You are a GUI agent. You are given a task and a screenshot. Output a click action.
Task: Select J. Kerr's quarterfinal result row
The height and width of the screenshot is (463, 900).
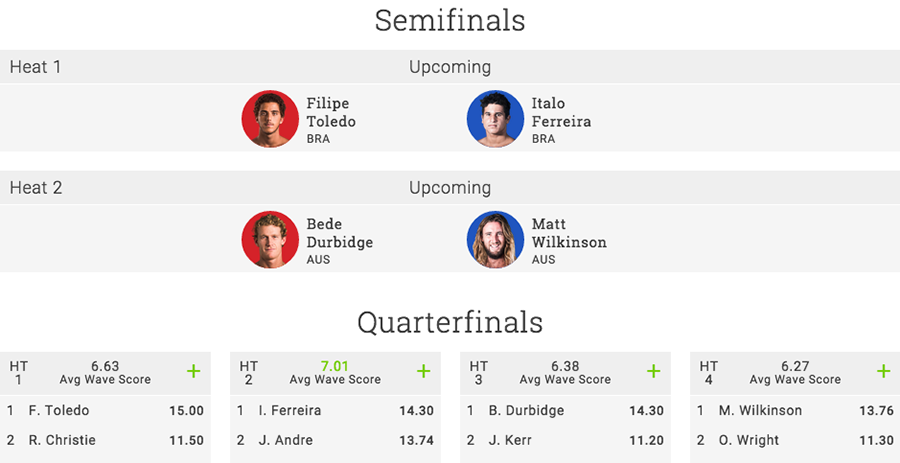point(565,440)
